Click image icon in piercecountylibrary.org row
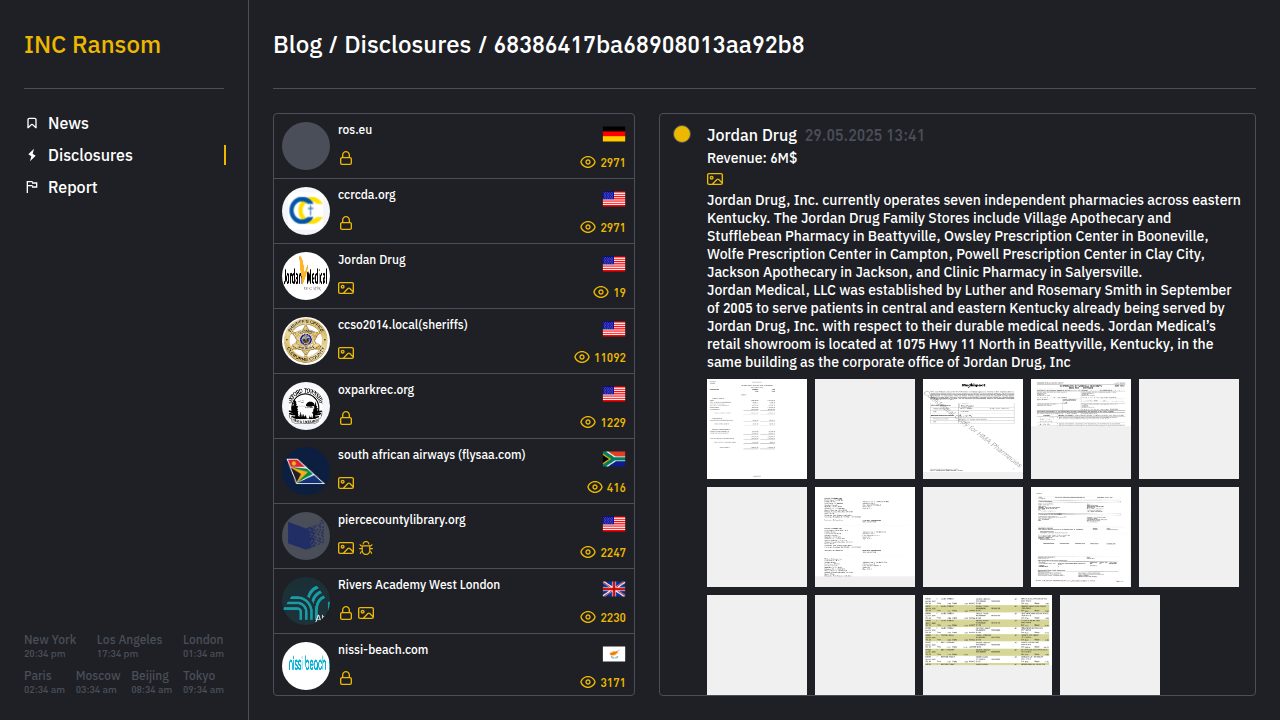 click(346, 548)
